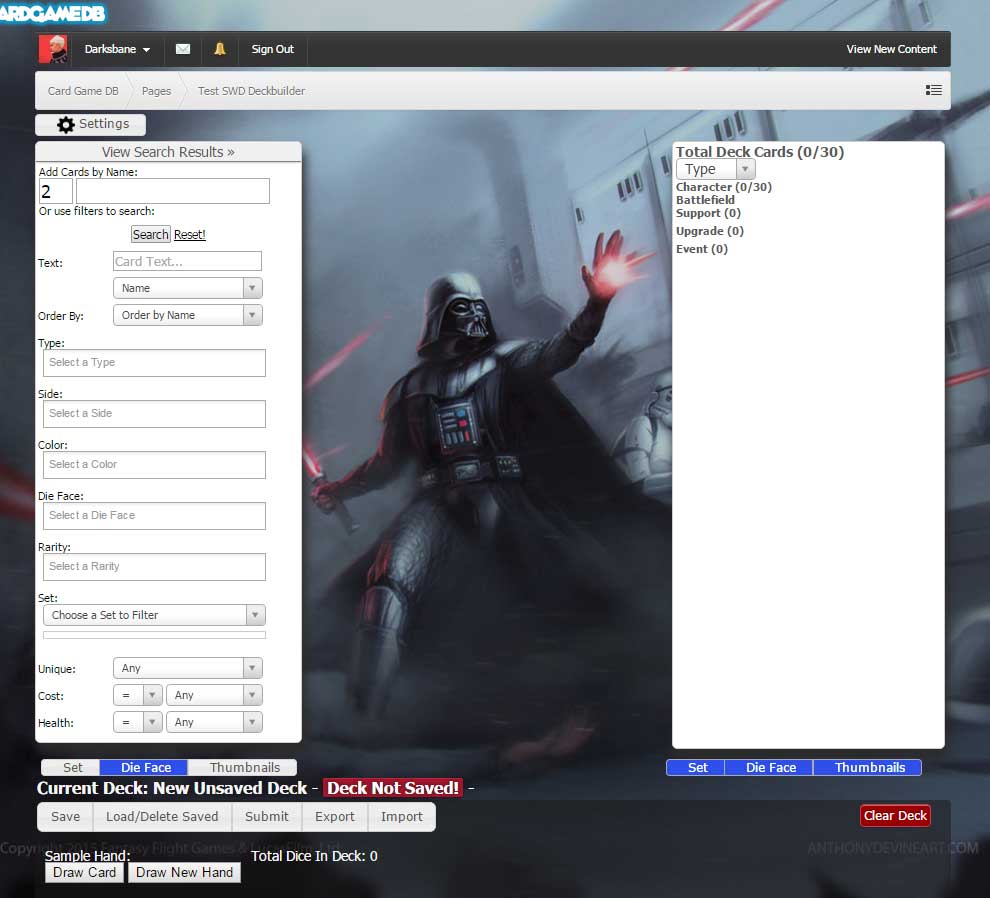The height and width of the screenshot is (898, 990).
Task: Open the breadcrumb list menu icon
Action: 934,90
